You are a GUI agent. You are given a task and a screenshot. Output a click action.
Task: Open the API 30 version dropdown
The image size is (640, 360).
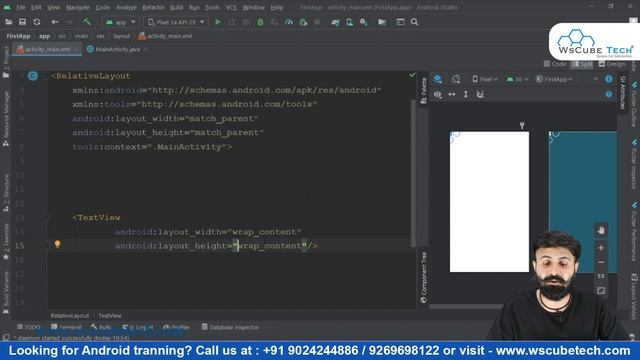(517, 79)
